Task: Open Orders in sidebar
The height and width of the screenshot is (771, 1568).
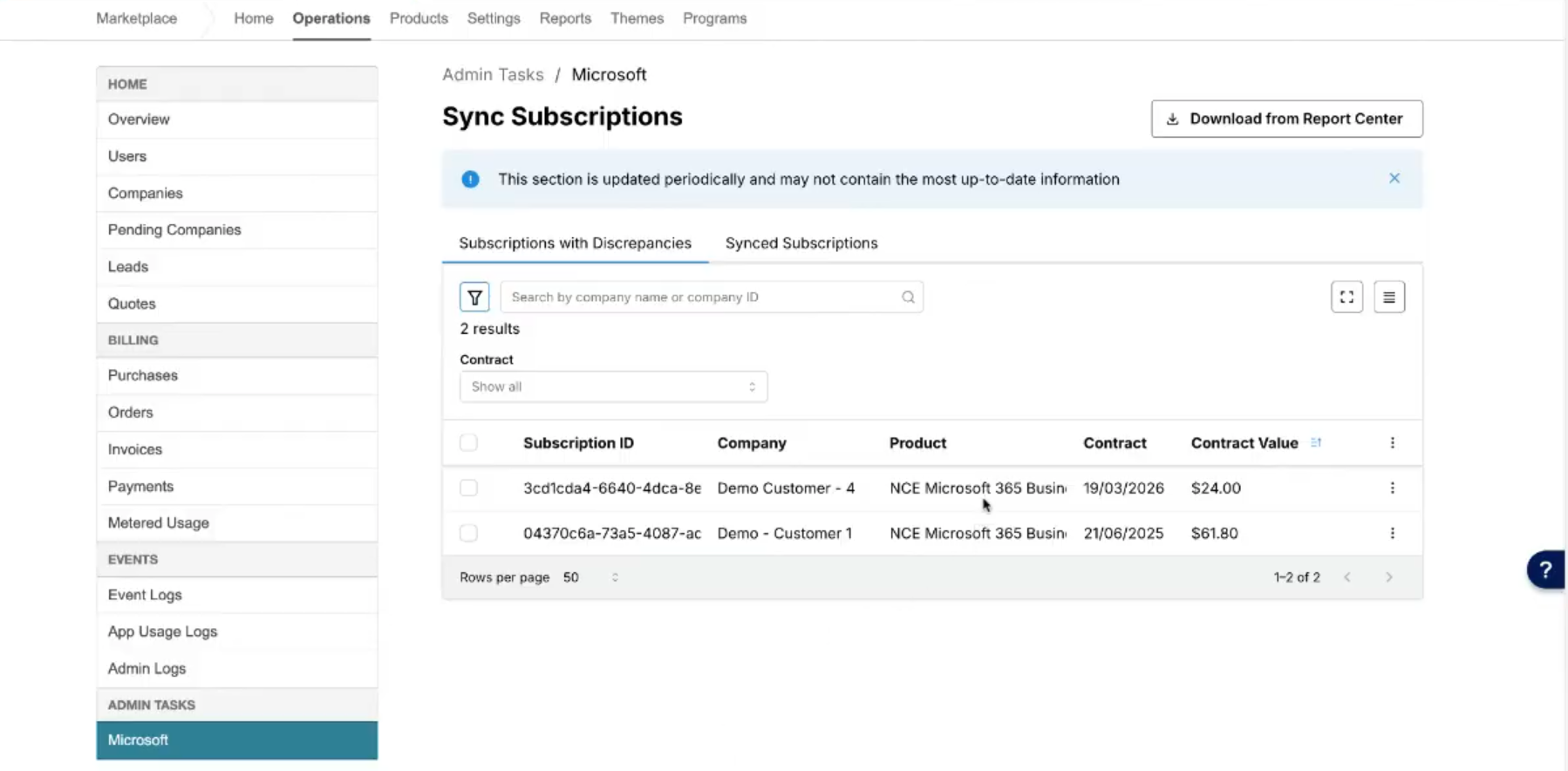Action: [x=236, y=413]
